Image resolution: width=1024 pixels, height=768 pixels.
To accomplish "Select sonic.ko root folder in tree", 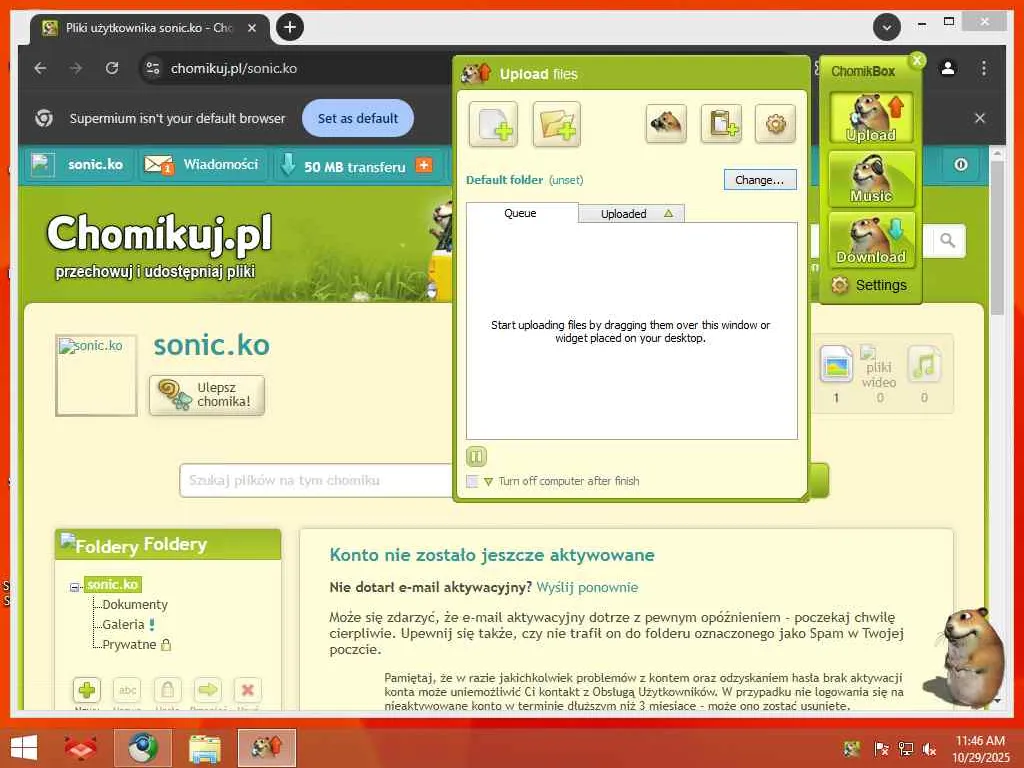I will [x=112, y=584].
